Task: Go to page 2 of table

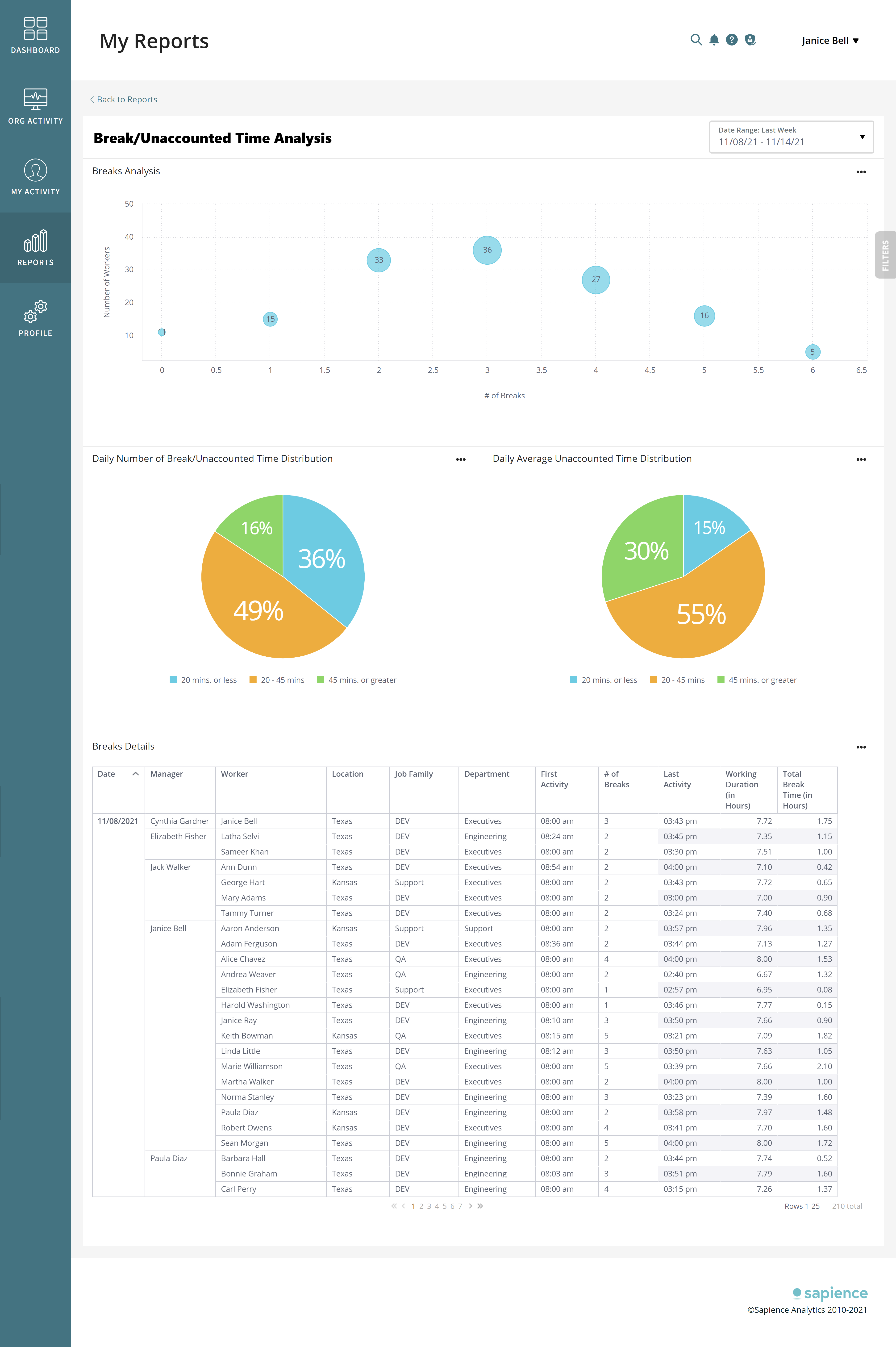Action: (421, 1206)
